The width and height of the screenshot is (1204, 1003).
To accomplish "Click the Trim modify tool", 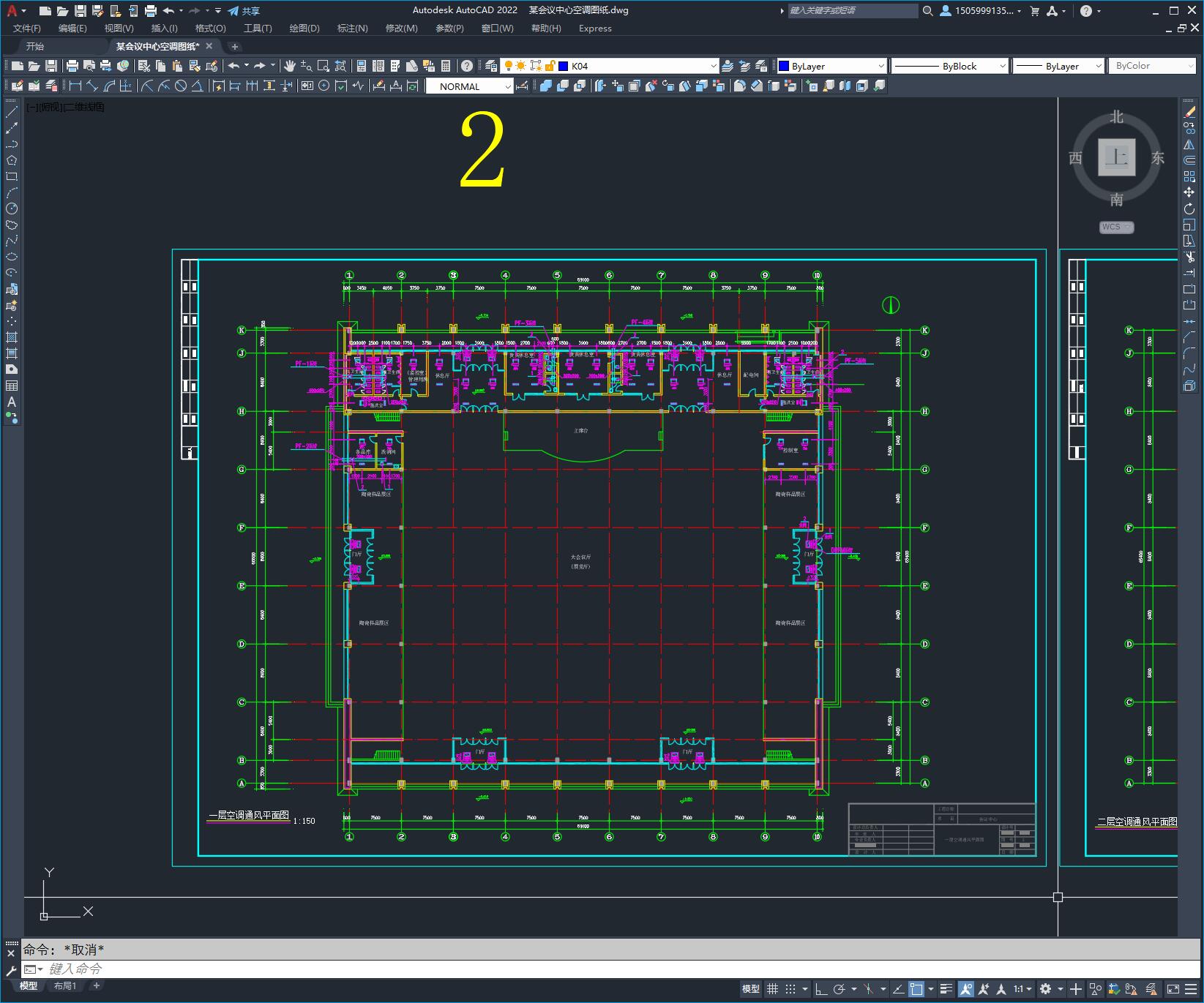I will (1189, 257).
